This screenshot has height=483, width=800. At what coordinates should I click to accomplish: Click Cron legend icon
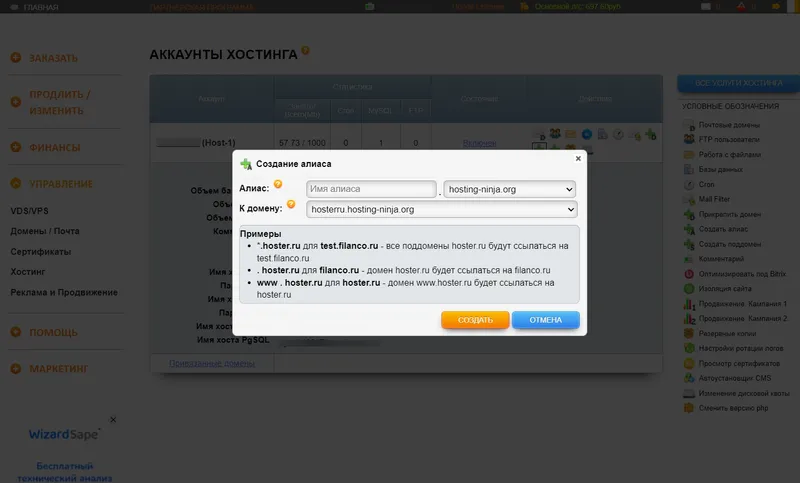click(x=689, y=184)
